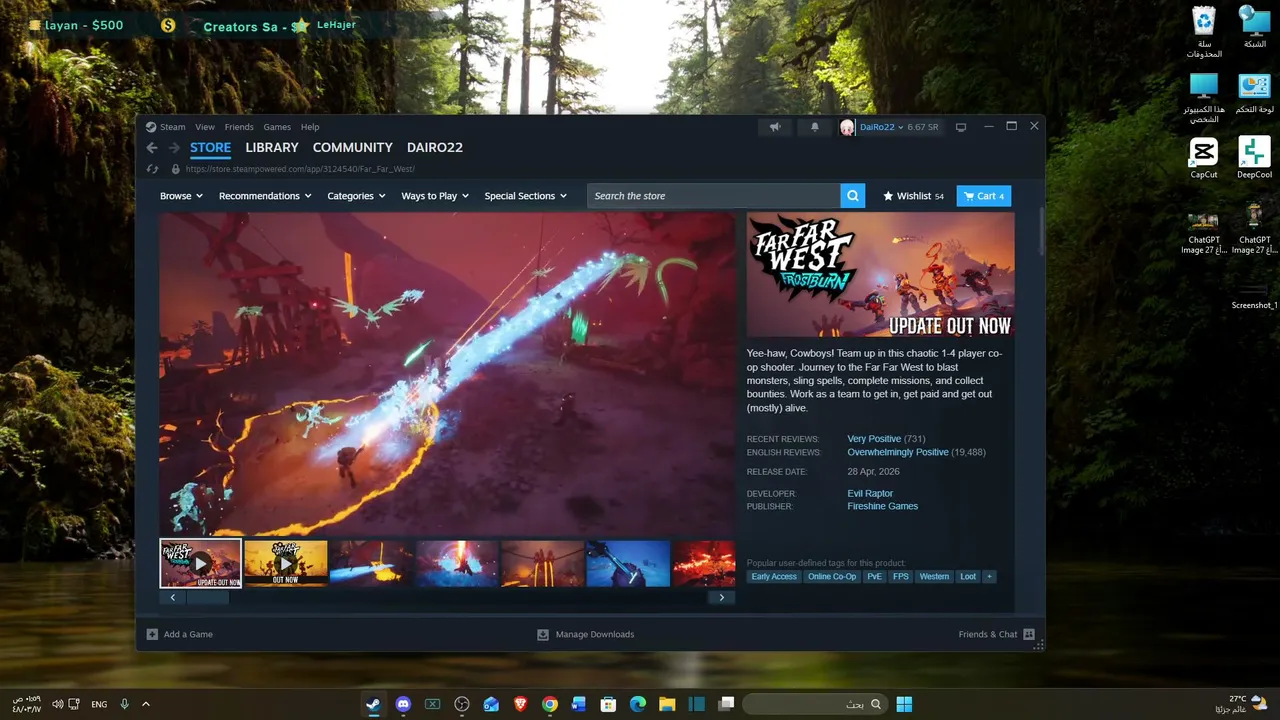Click the Search the store field

click(714, 196)
